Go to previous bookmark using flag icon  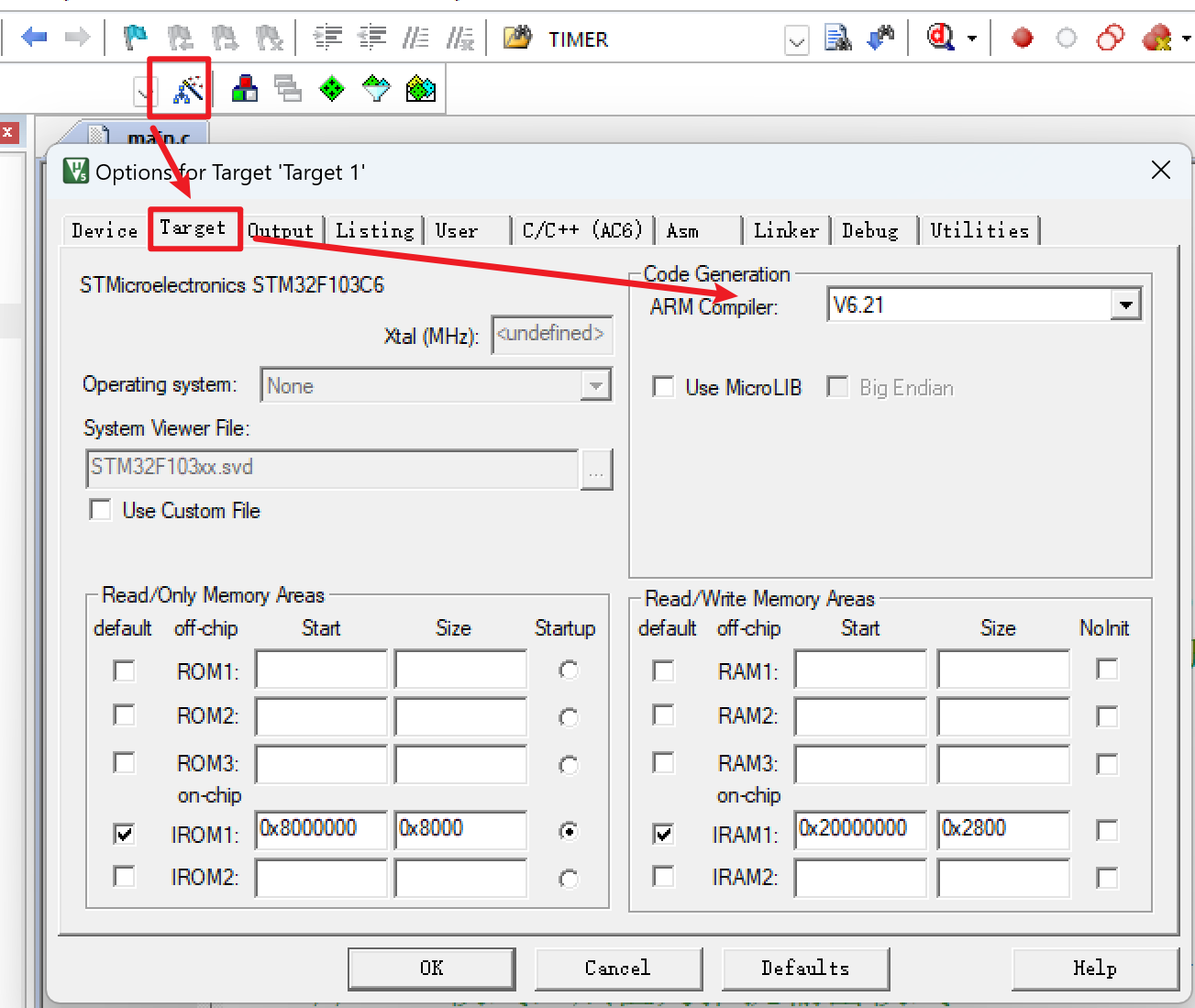click(180, 38)
